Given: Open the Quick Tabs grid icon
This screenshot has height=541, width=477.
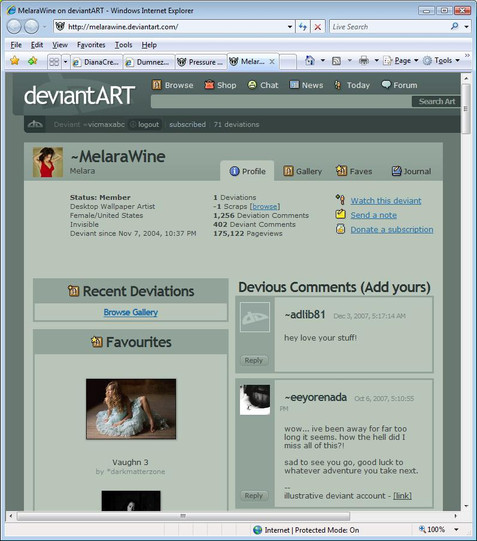Looking at the screenshot, I should click(54, 62).
